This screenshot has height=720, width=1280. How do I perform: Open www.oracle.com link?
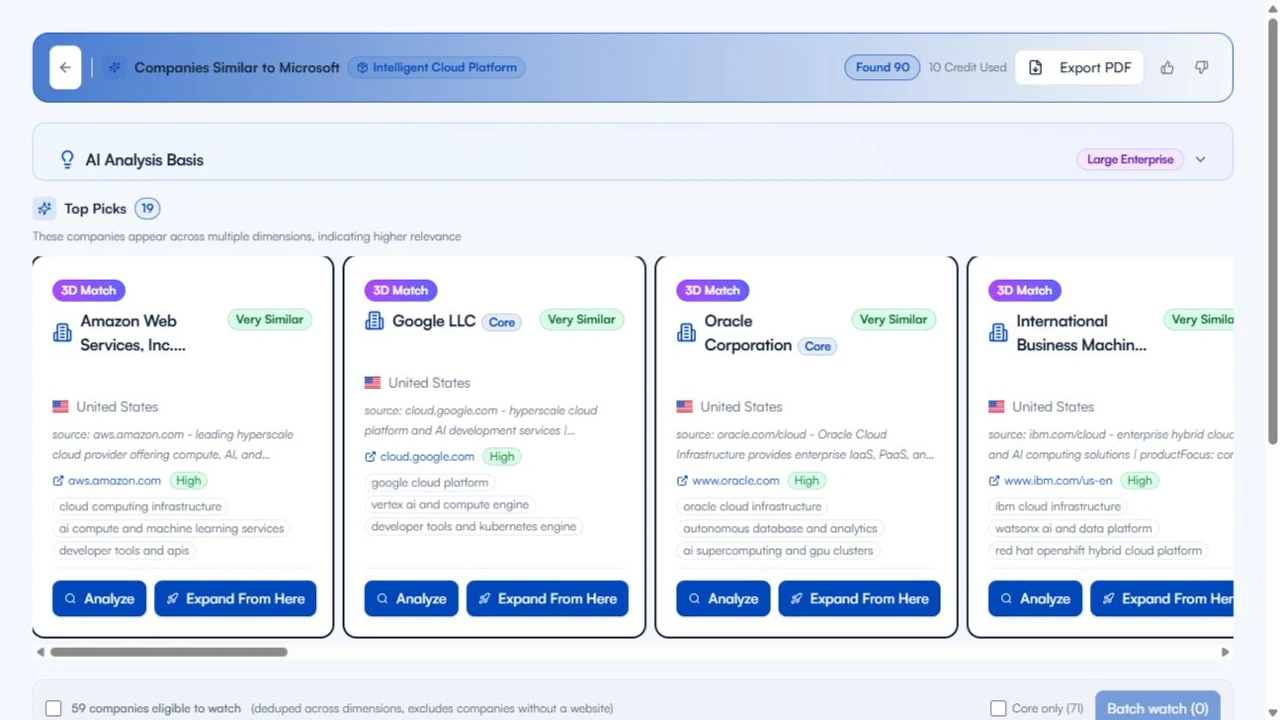tap(735, 481)
